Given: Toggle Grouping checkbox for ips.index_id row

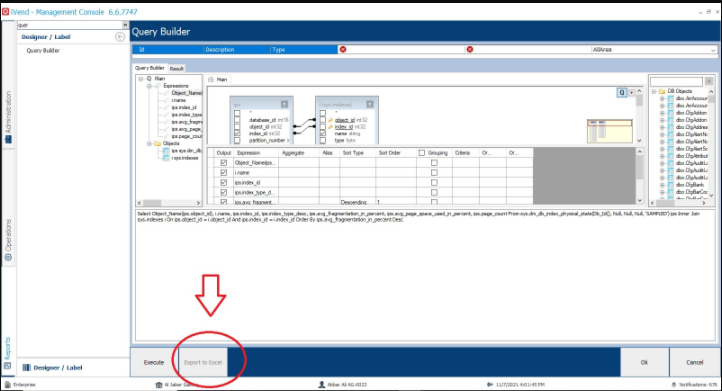Looking at the screenshot, I should click(x=434, y=182).
